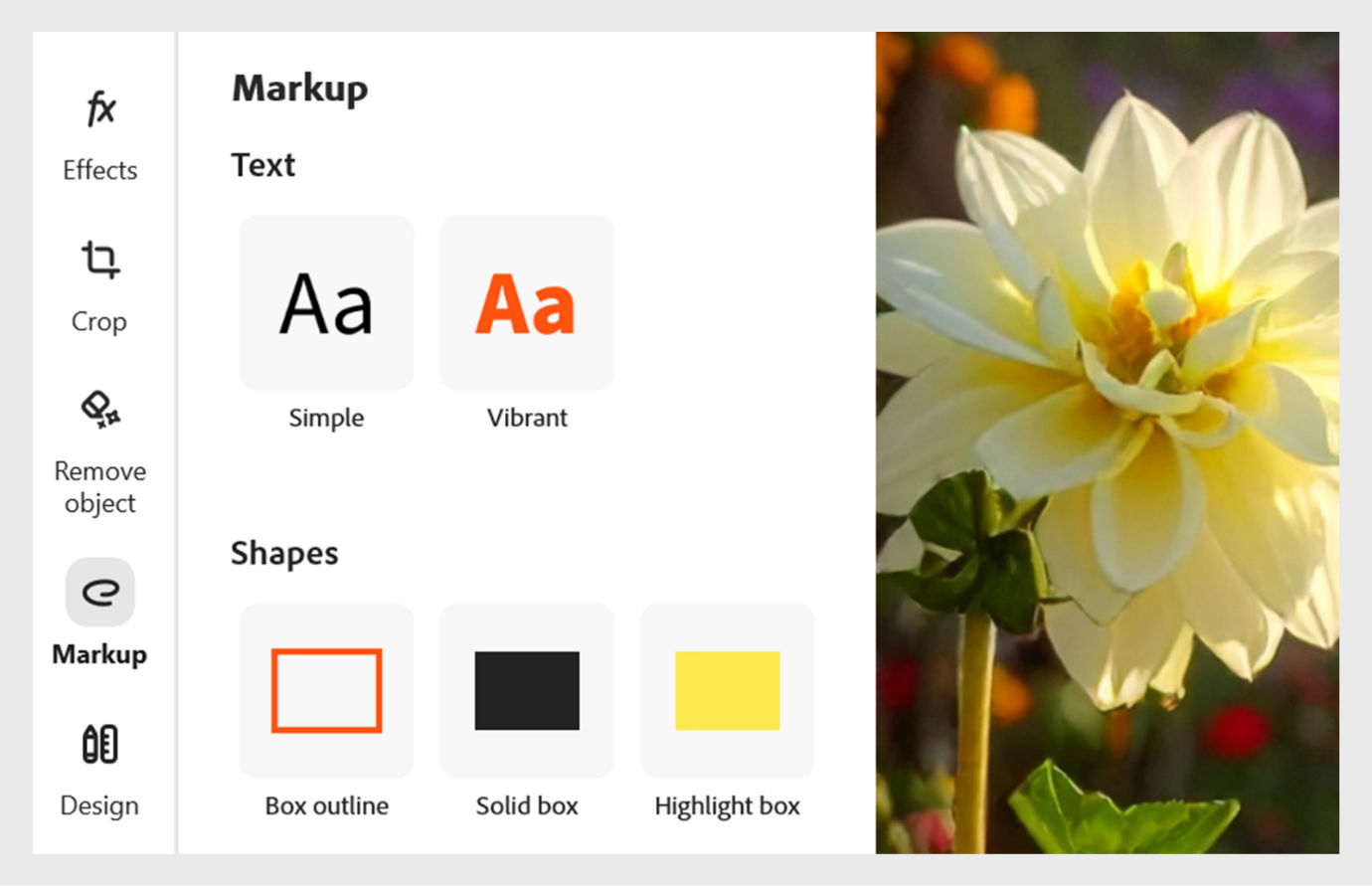
Task: Click the Simple label under the text preview
Action: coord(326,418)
